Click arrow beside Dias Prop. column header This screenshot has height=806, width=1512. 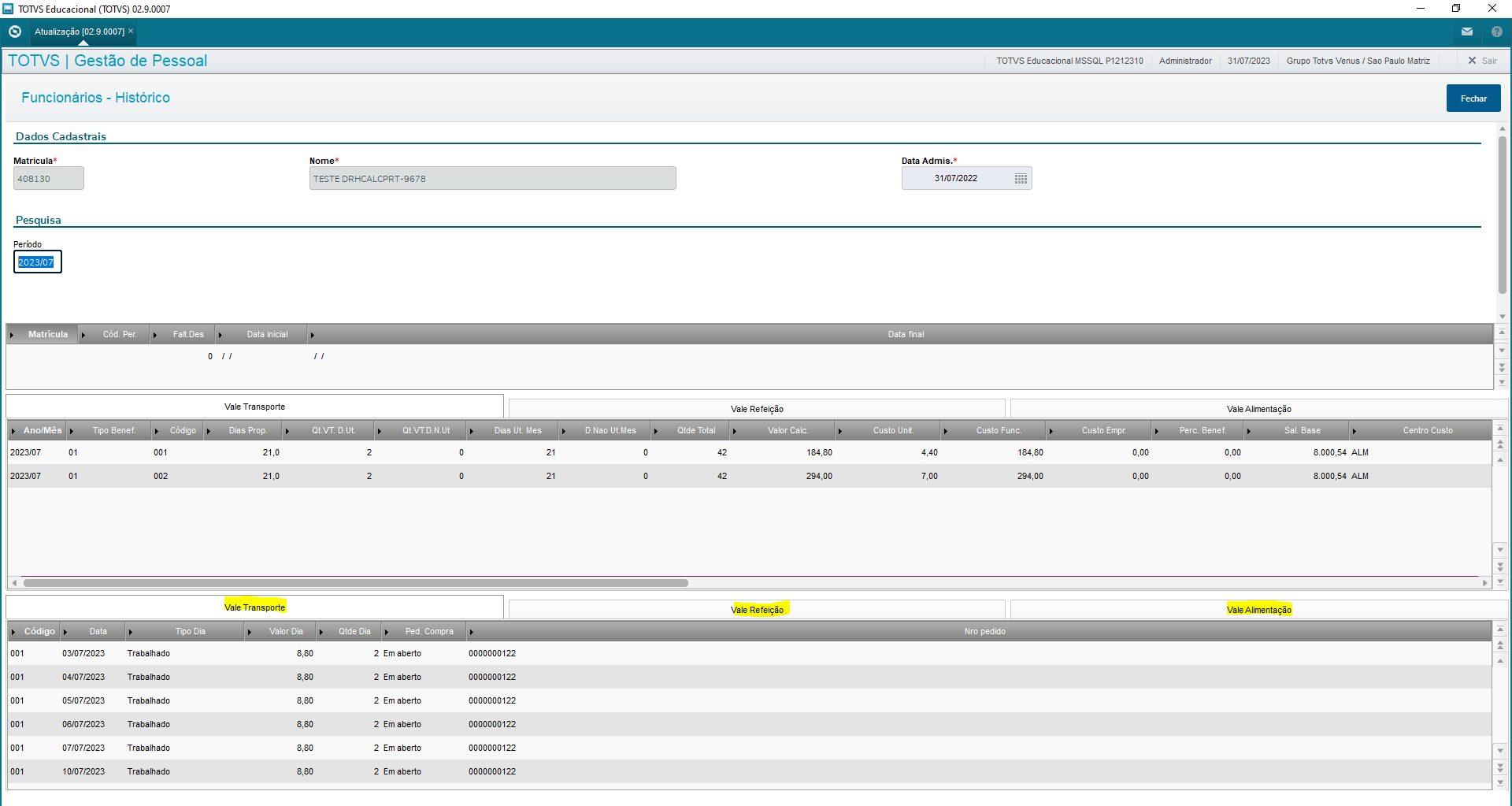pyautogui.click(x=209, y=431)
